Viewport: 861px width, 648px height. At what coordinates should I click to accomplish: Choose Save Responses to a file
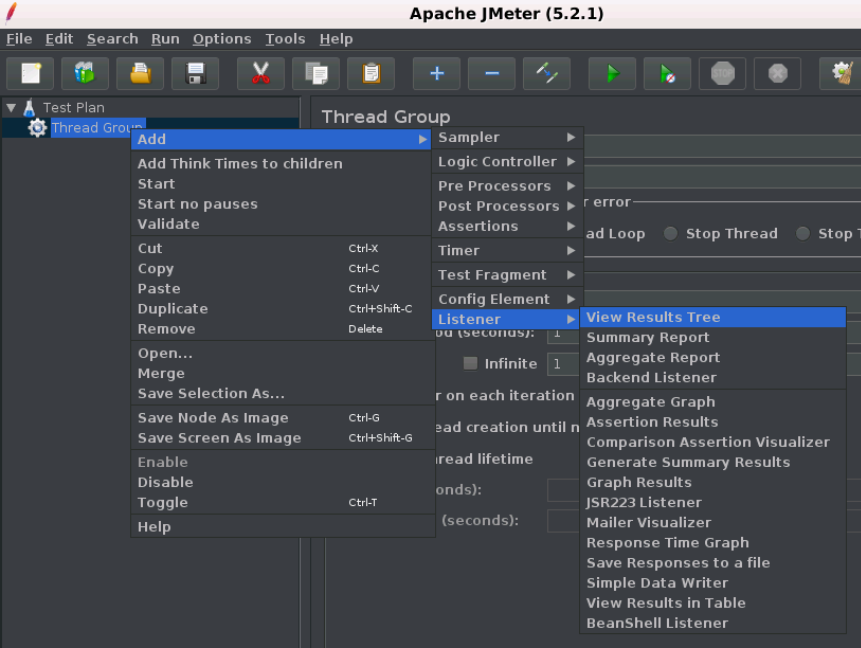coord(713,563)
